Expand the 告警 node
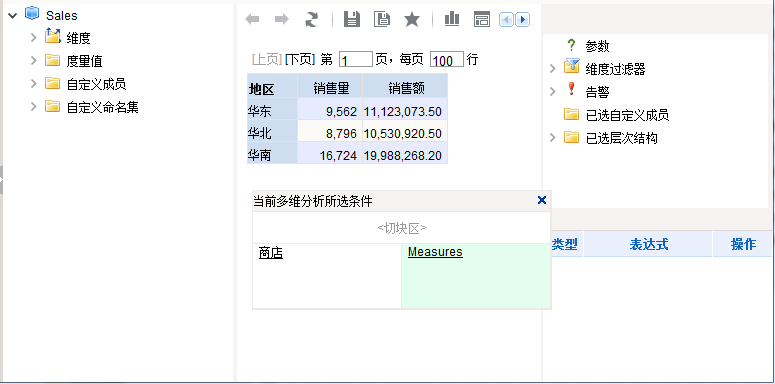The width and height of the screenshot is (775, 384). click(x=553, y=91)
